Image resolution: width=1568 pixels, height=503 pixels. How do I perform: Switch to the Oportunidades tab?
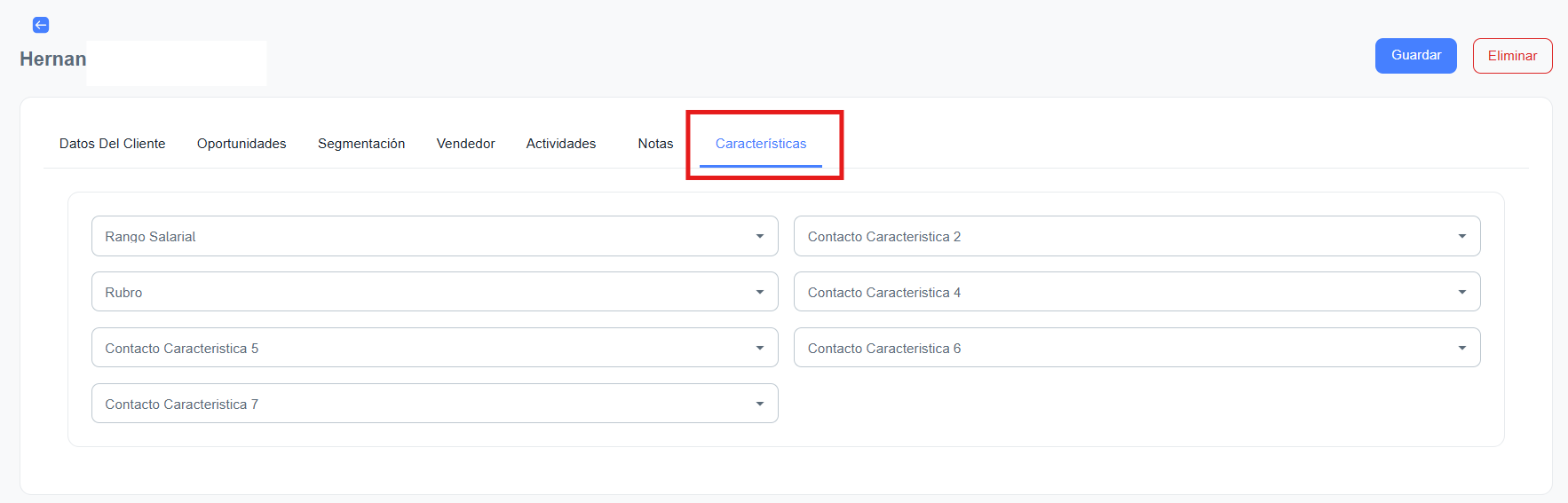point(242,144)
